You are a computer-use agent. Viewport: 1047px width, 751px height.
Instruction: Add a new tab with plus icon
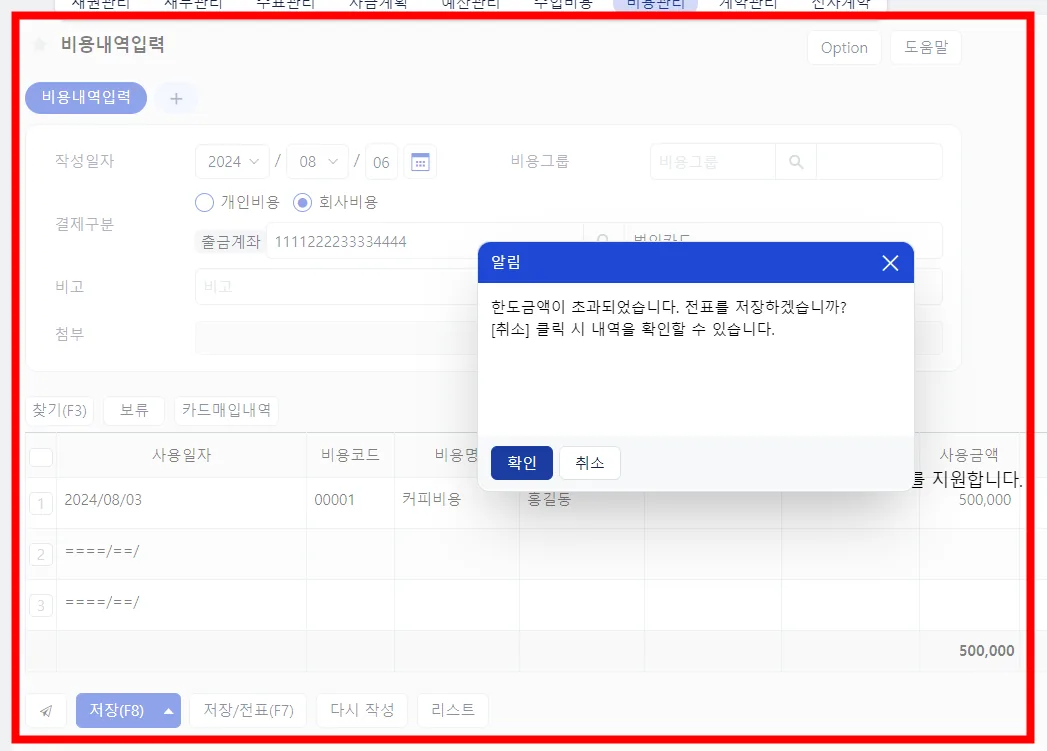176,99
